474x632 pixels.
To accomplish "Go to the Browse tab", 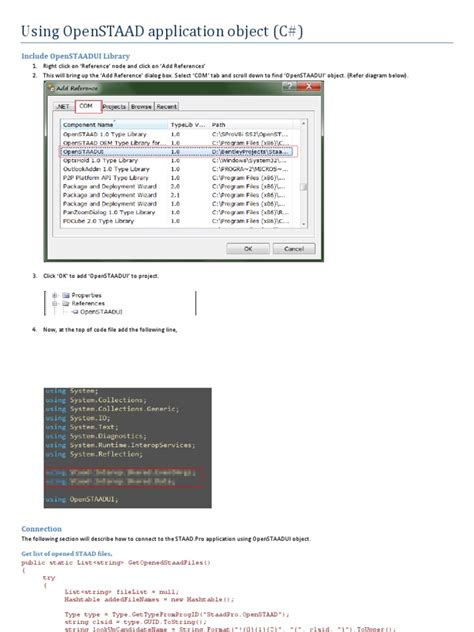I will (141, 106).
